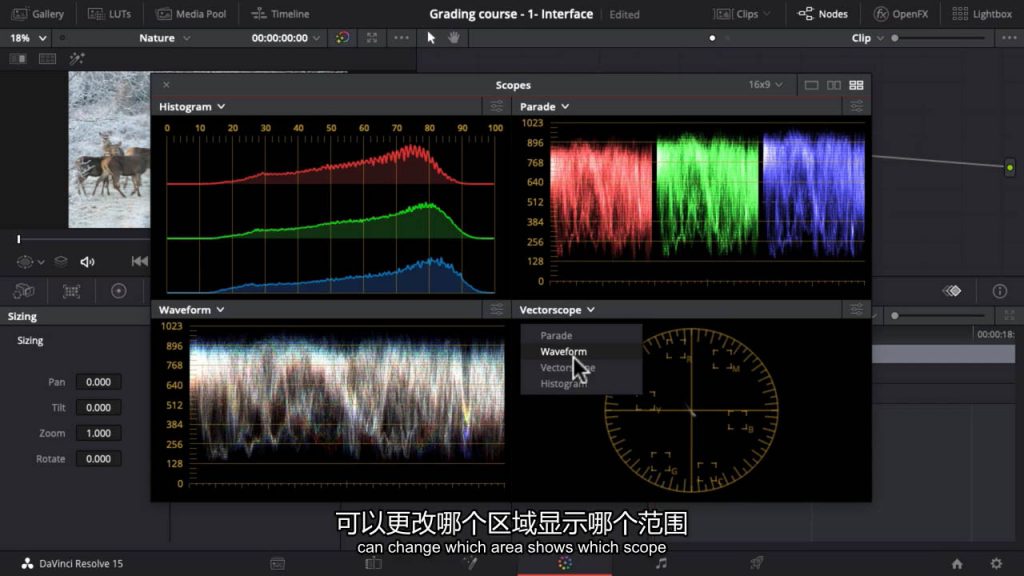
Task: Open the Project Manager home icon
Action: click(x=957, y=564)
